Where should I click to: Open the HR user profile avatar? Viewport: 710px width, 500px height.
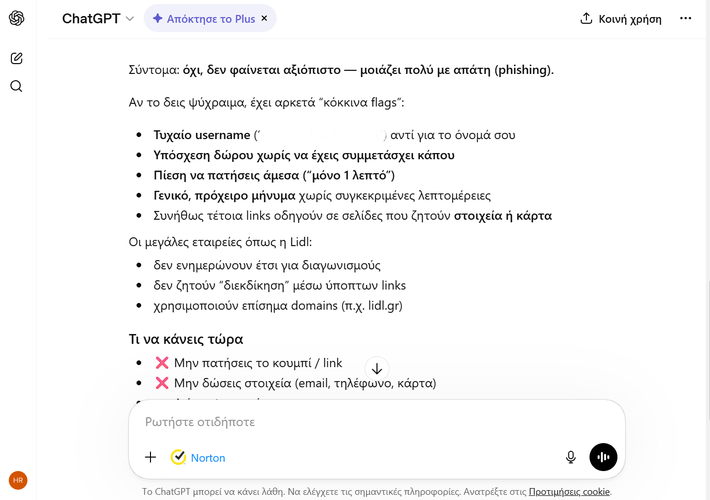coord(17,480)
